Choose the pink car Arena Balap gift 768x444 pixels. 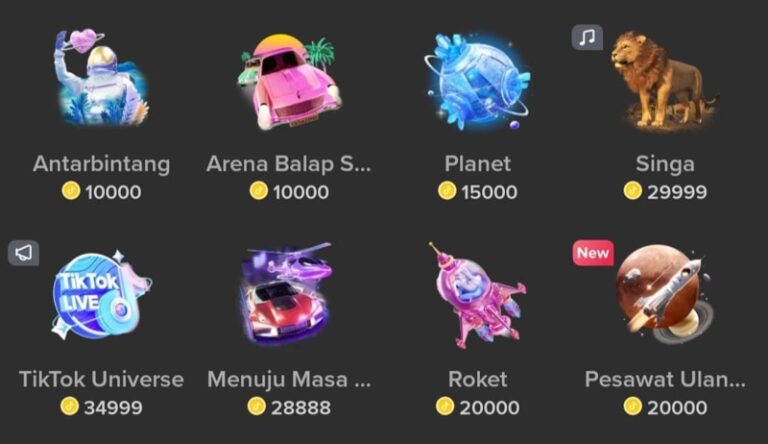click(289, 82)
